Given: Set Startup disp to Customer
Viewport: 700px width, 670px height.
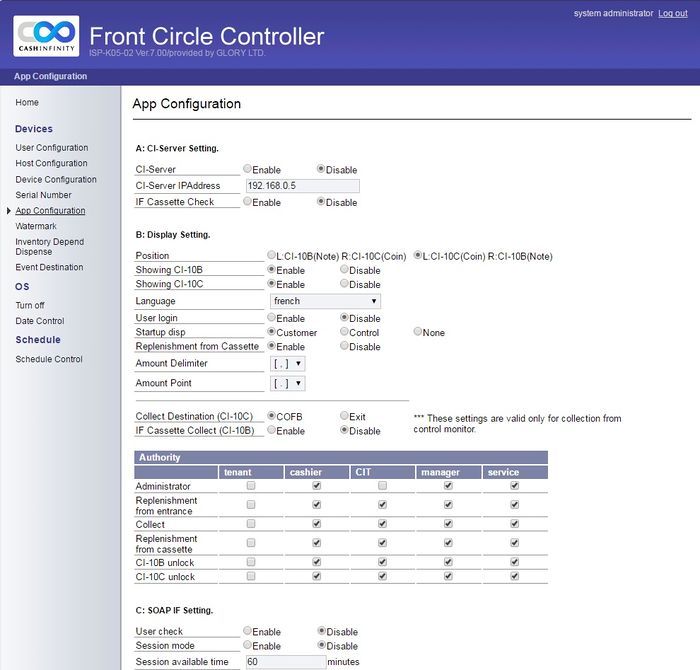Looking at the screenshot, I should point(271,332).
